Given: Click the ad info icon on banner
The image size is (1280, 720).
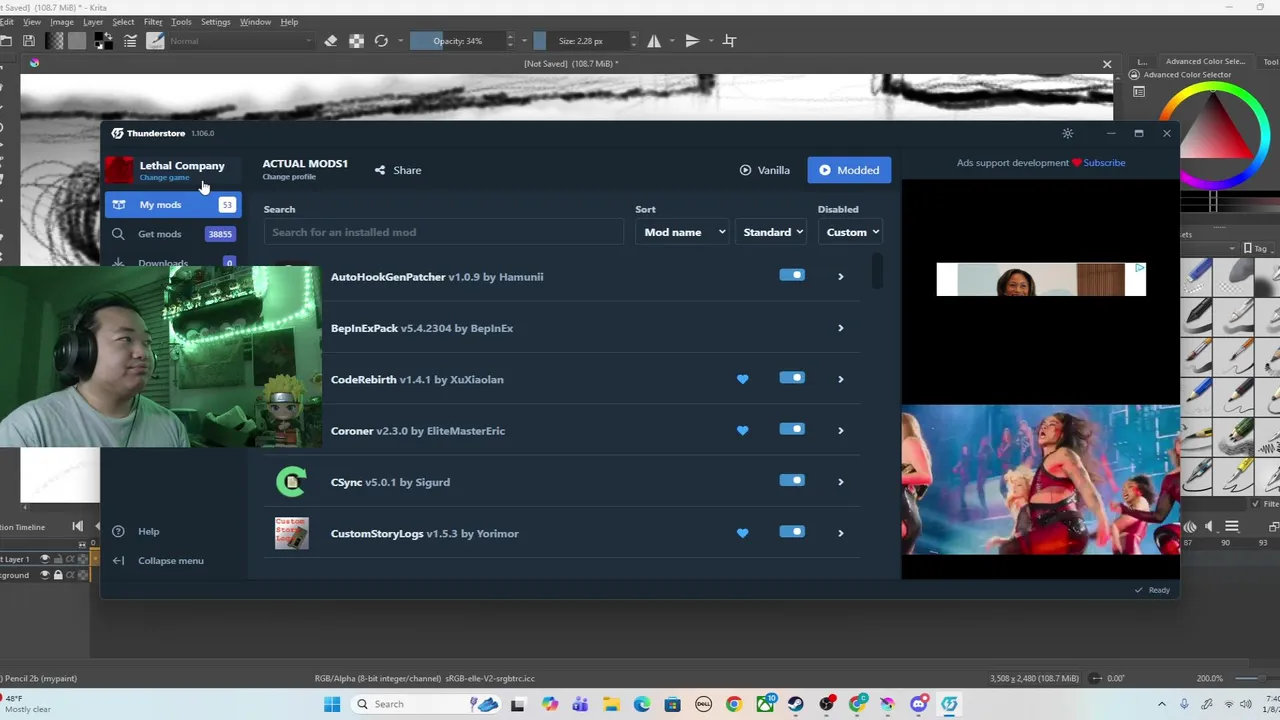Looking at the screenshot, I should click(1139, 269).
